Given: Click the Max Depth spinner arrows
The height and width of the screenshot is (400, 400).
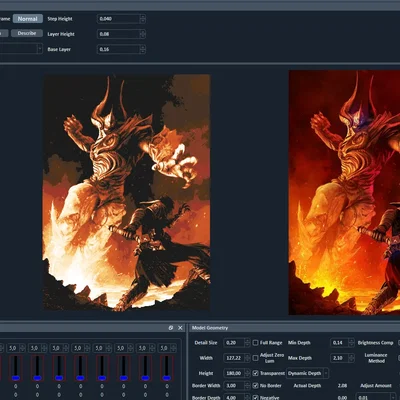Looking at the screenshot, I should [351, 358].
